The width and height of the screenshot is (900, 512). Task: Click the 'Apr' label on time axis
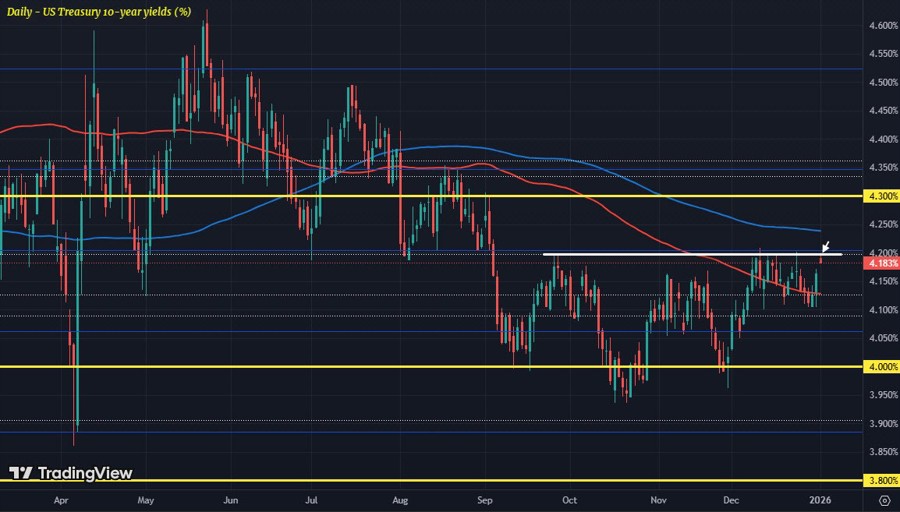point(61,499)
